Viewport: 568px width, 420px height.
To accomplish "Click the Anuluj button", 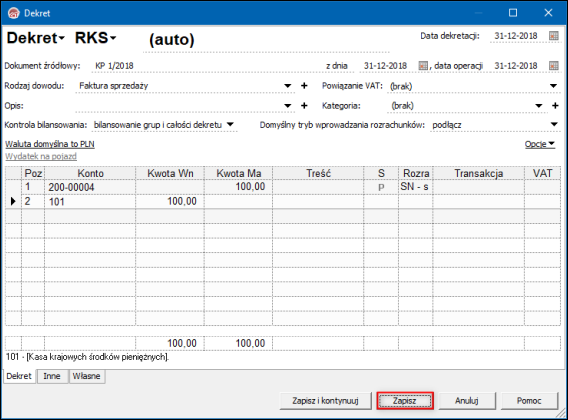I will pyautogui.click(x=467, y=401).
